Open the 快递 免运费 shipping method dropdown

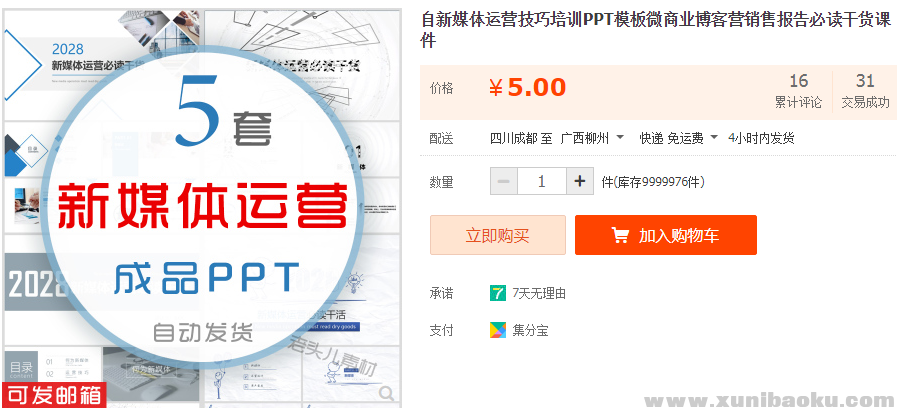point(712,138)
